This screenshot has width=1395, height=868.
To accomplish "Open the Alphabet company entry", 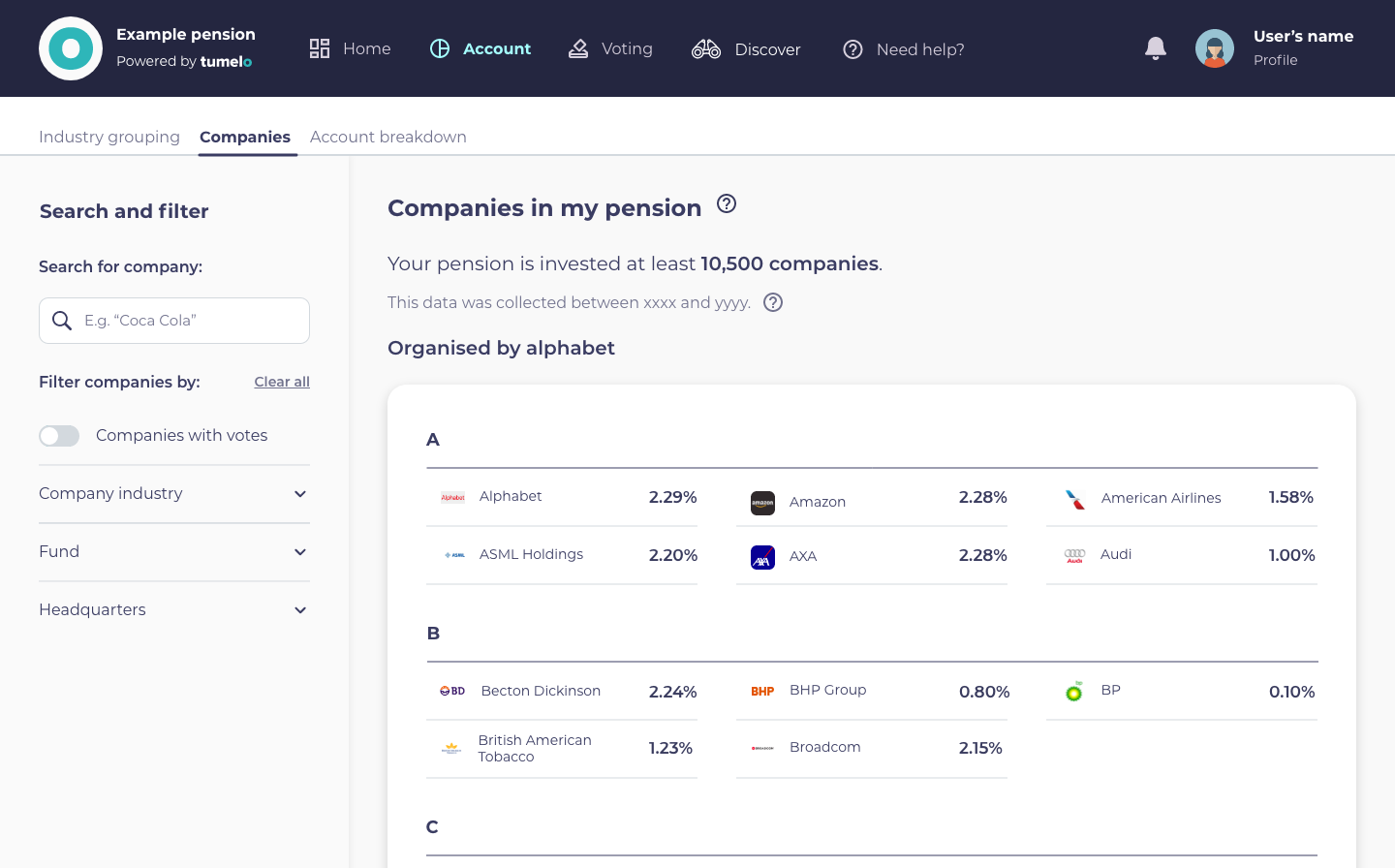I will [x=562, y=497].
